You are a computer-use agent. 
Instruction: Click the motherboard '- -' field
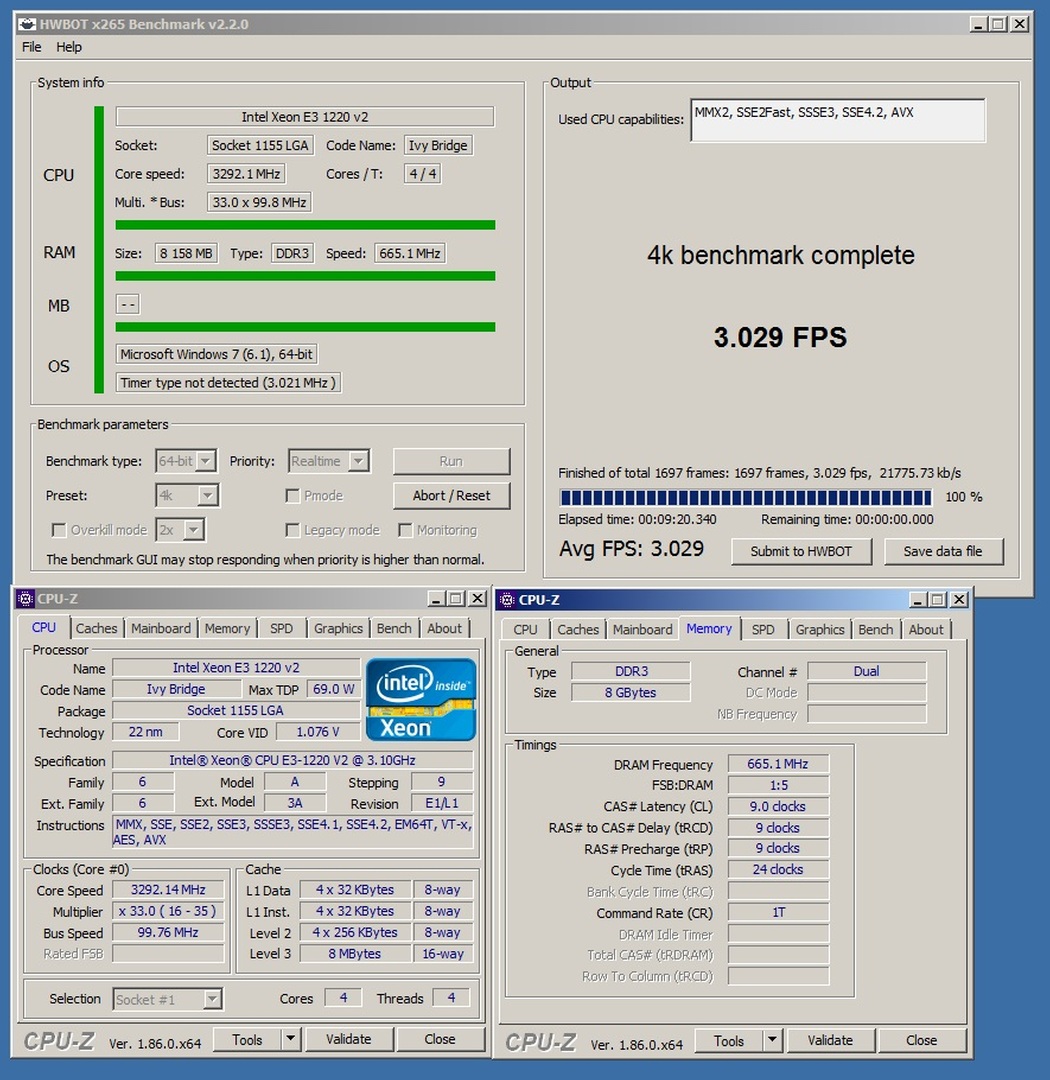pos(127,304)
